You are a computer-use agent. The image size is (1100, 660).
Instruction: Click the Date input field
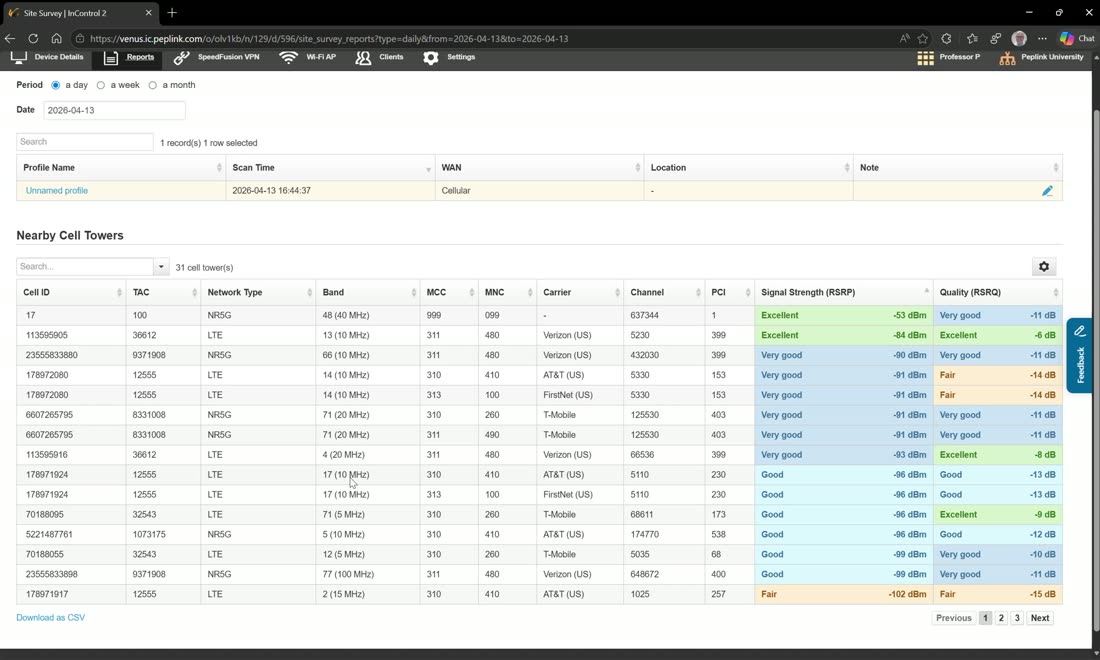coord(114,110)
